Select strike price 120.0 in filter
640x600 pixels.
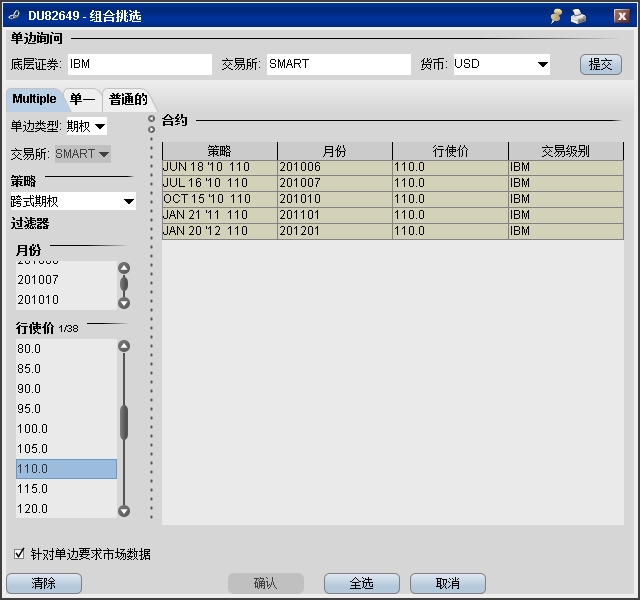66,509
